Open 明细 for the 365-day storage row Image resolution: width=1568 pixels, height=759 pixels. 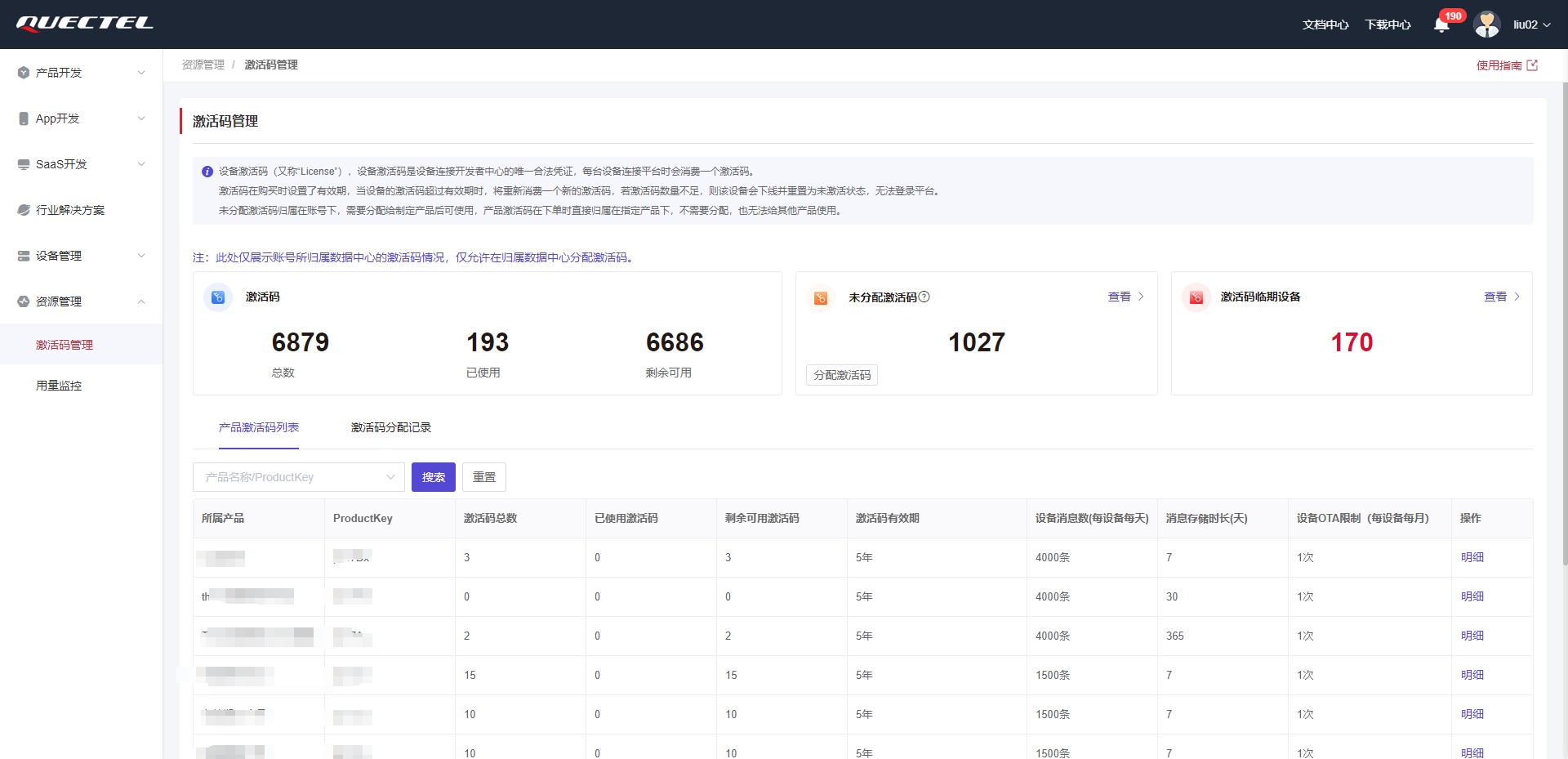(1472, 636)
